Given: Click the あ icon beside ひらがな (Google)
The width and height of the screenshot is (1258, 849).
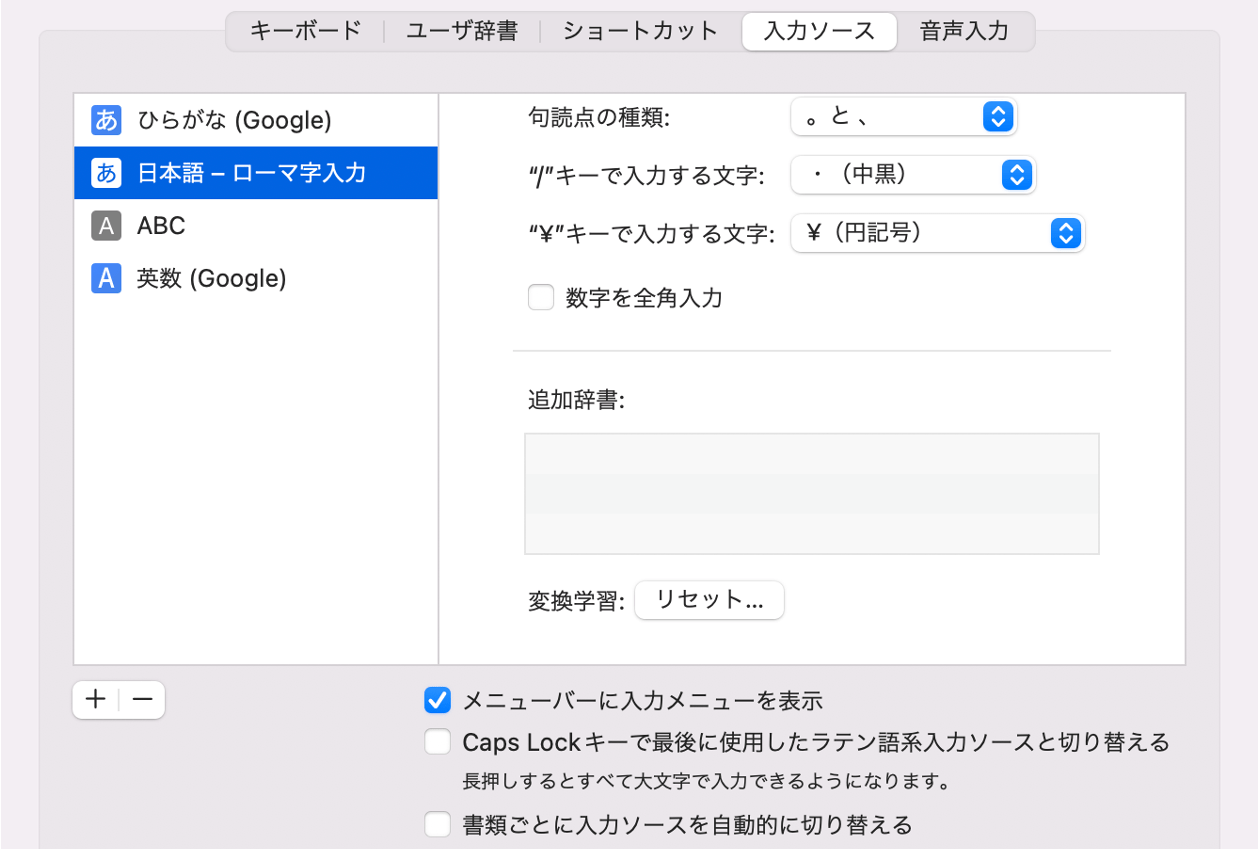Looking at the screenshot, I should point(105,120).
